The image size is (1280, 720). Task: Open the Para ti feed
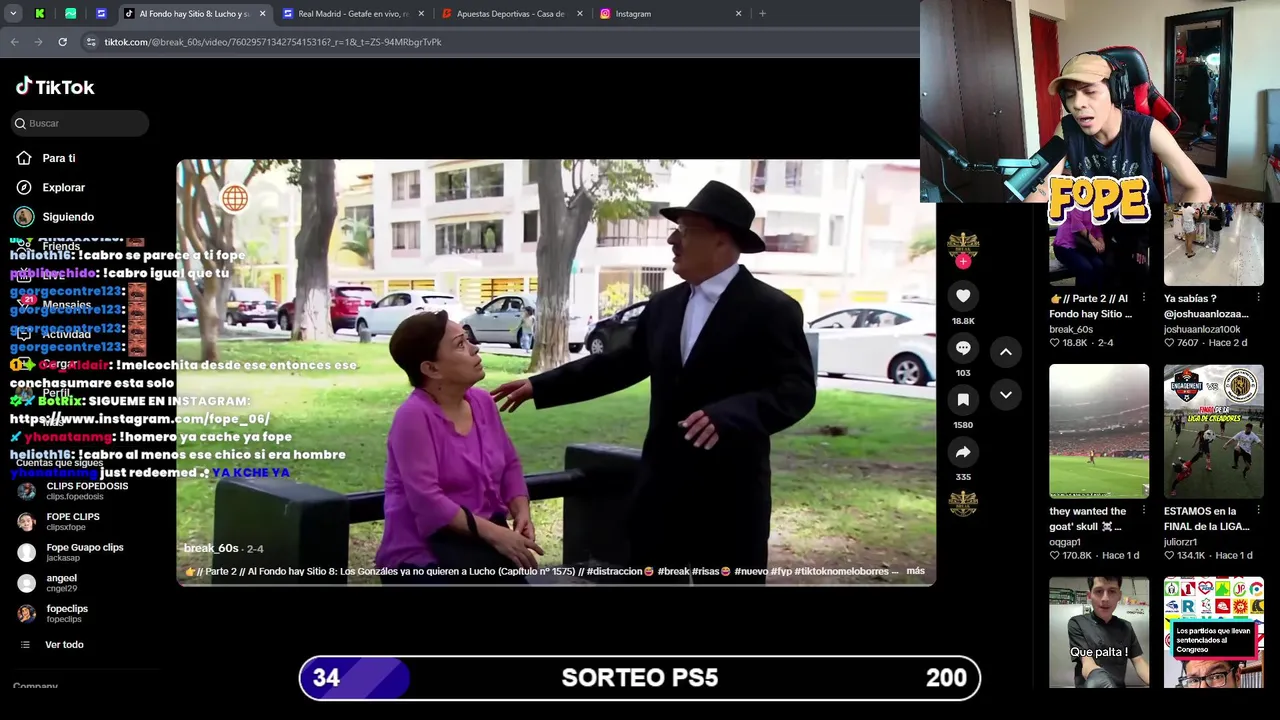pos(59,158)
